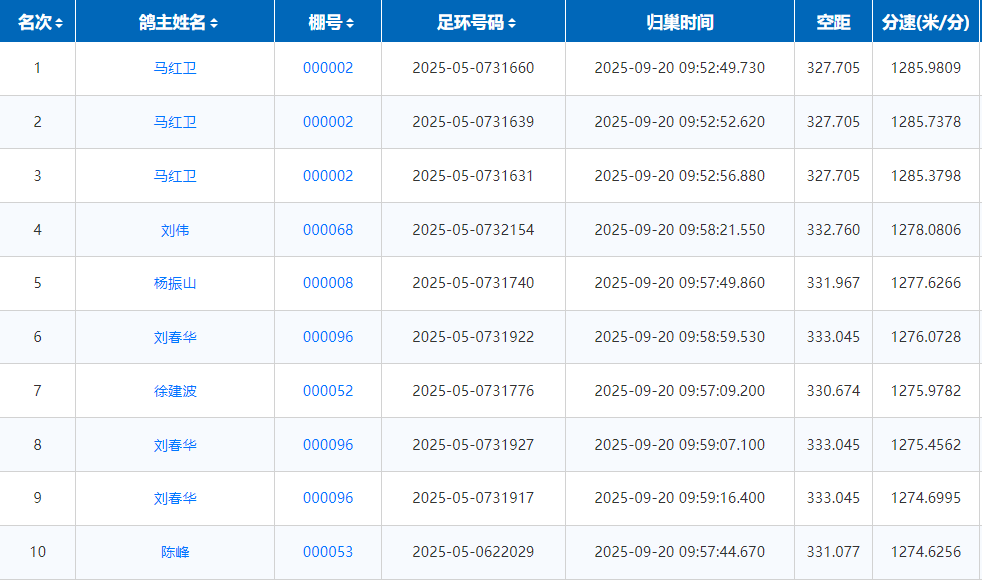Open loft number 000053
This screenshot has height=580, width=982.
coord(328,552)
